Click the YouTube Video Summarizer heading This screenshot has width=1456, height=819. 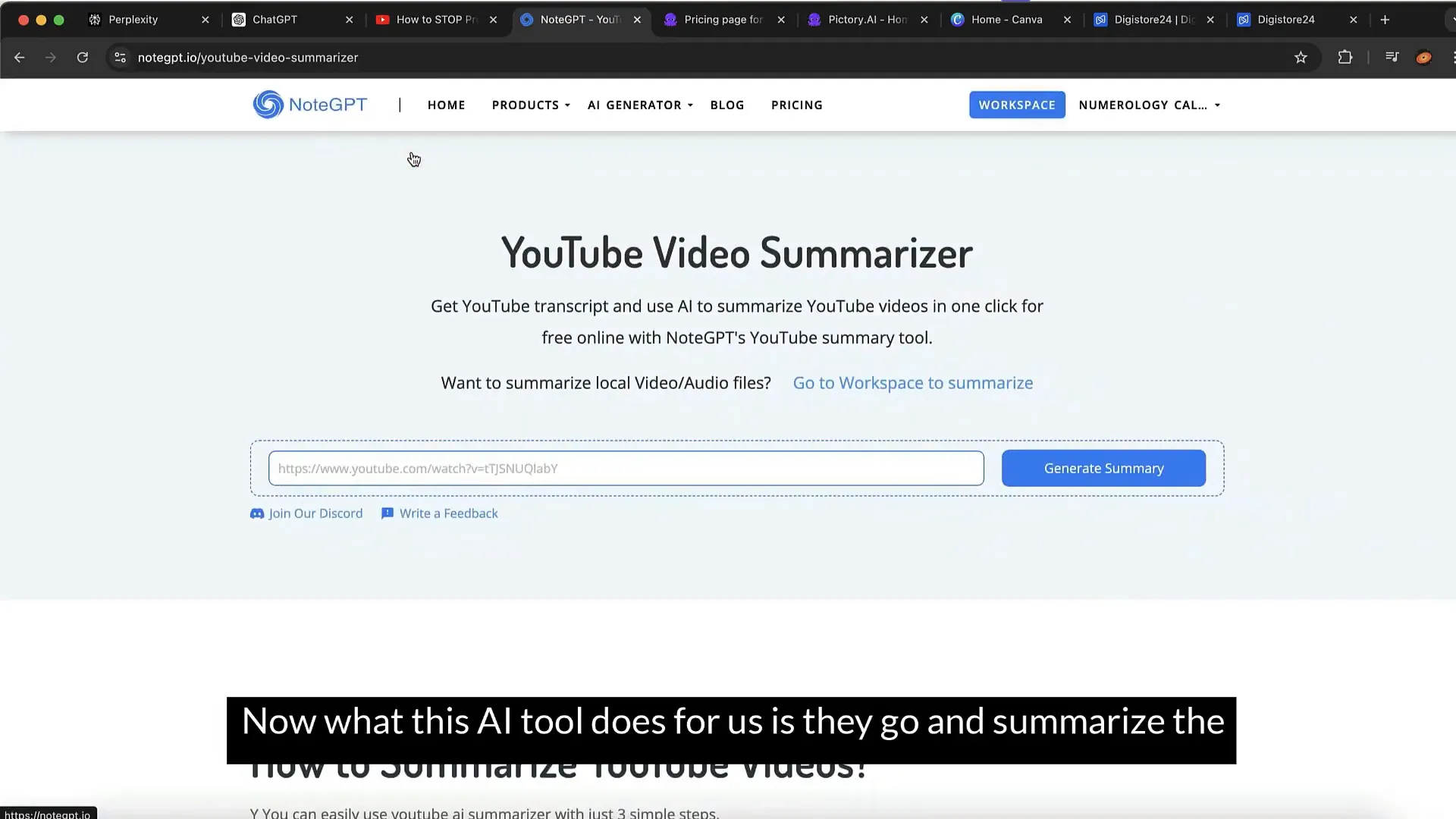click(x=736, y=253)
